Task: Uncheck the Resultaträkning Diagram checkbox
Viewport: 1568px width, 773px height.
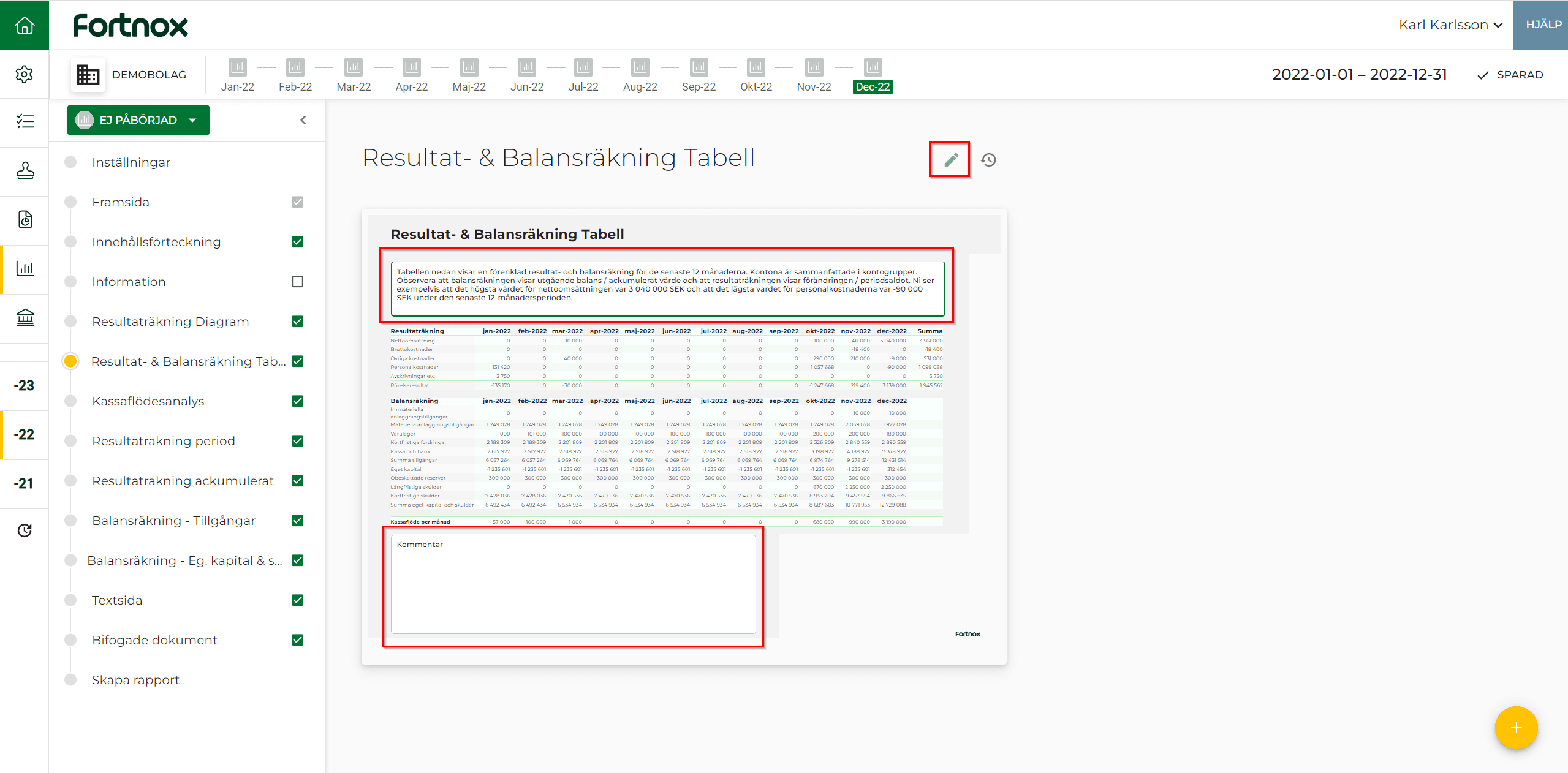Action: [x=298, y=322]
